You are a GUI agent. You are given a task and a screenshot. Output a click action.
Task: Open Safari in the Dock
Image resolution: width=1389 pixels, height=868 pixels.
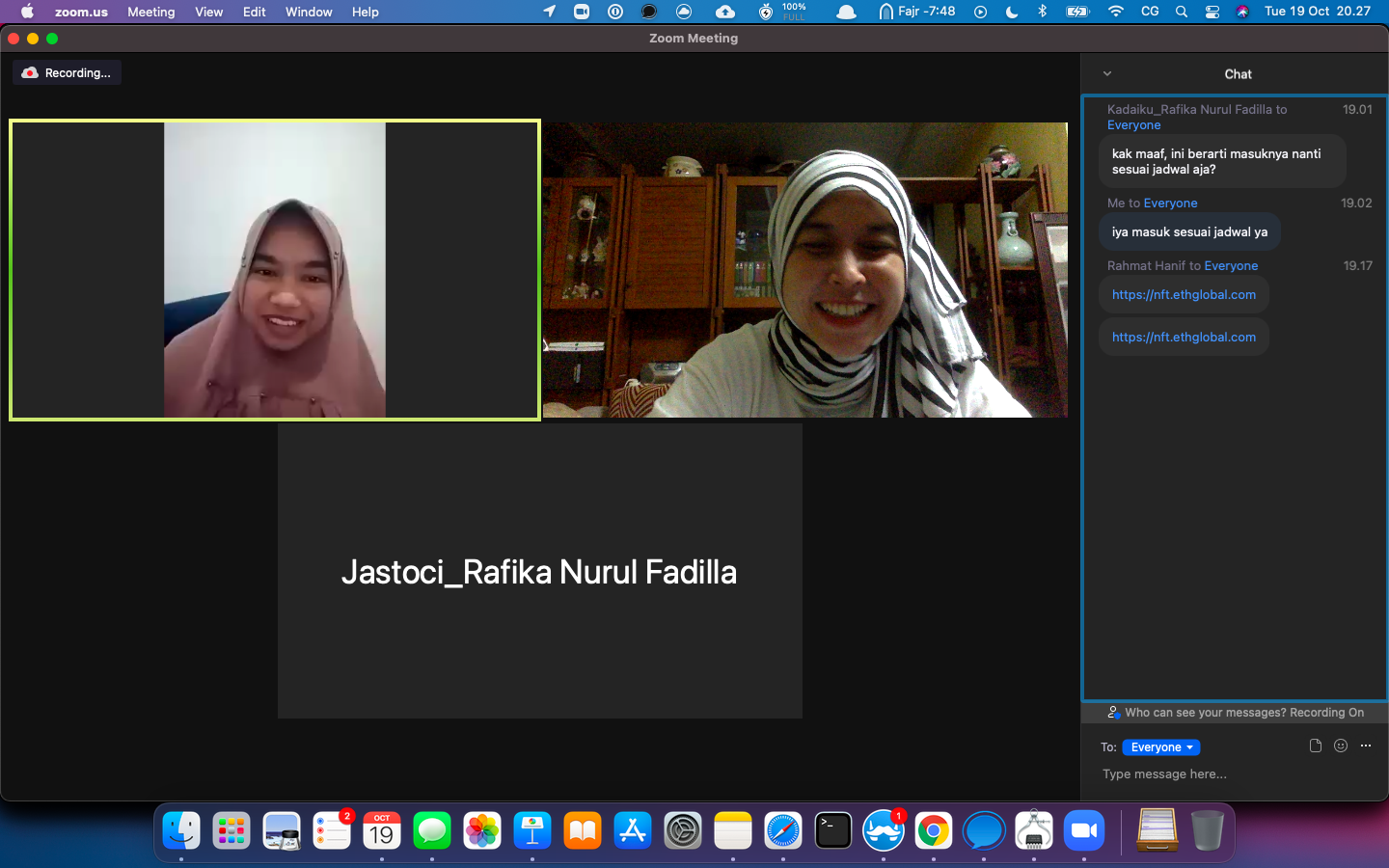pos(783,830)
